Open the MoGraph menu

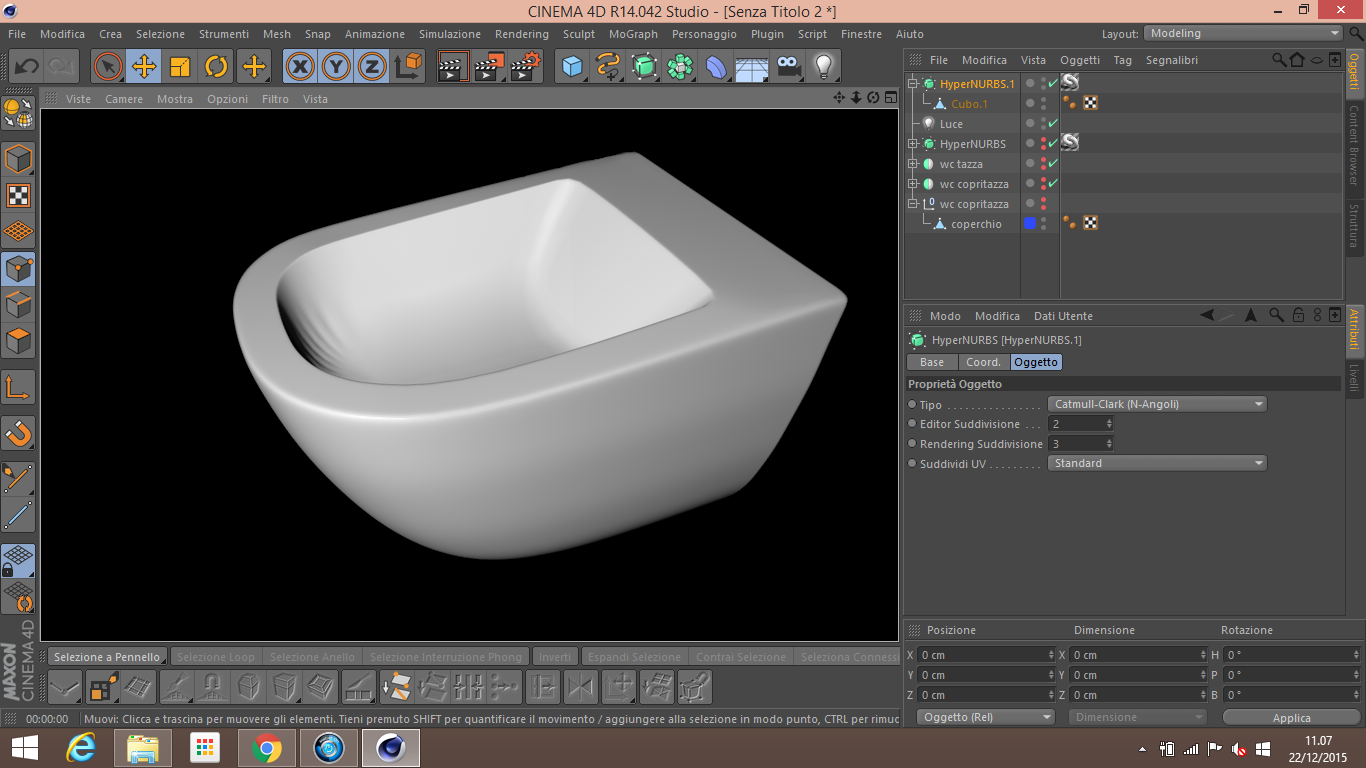633,34
